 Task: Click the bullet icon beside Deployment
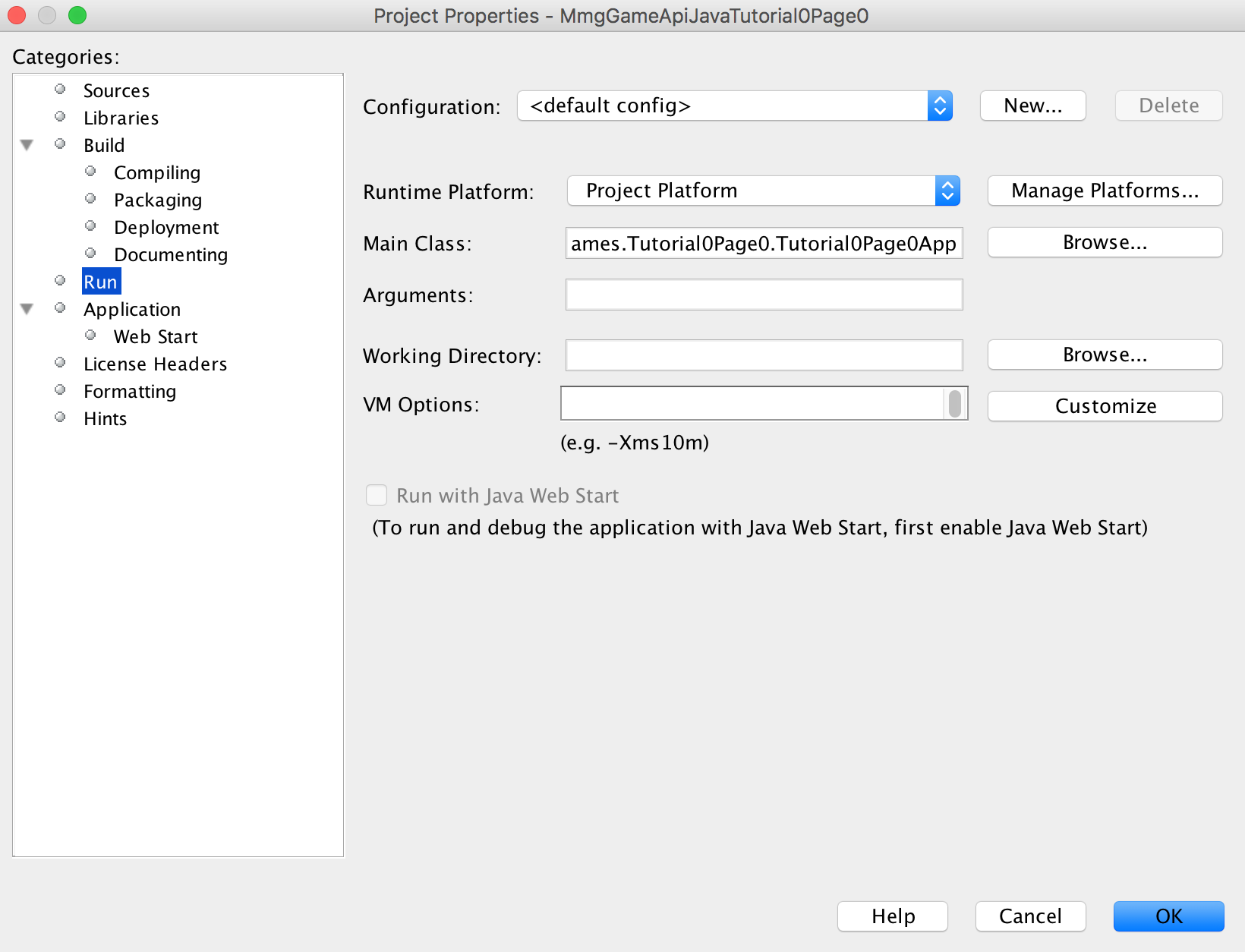coord(90,226)
